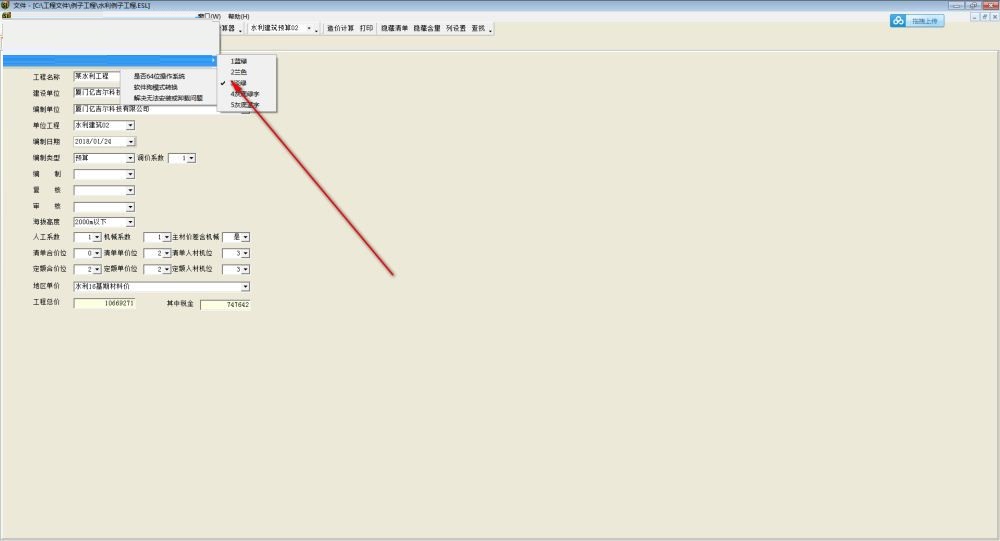1000x541 pixels.
Task: Expand the 单位工程 dropdown
Action: pos(130,125)
